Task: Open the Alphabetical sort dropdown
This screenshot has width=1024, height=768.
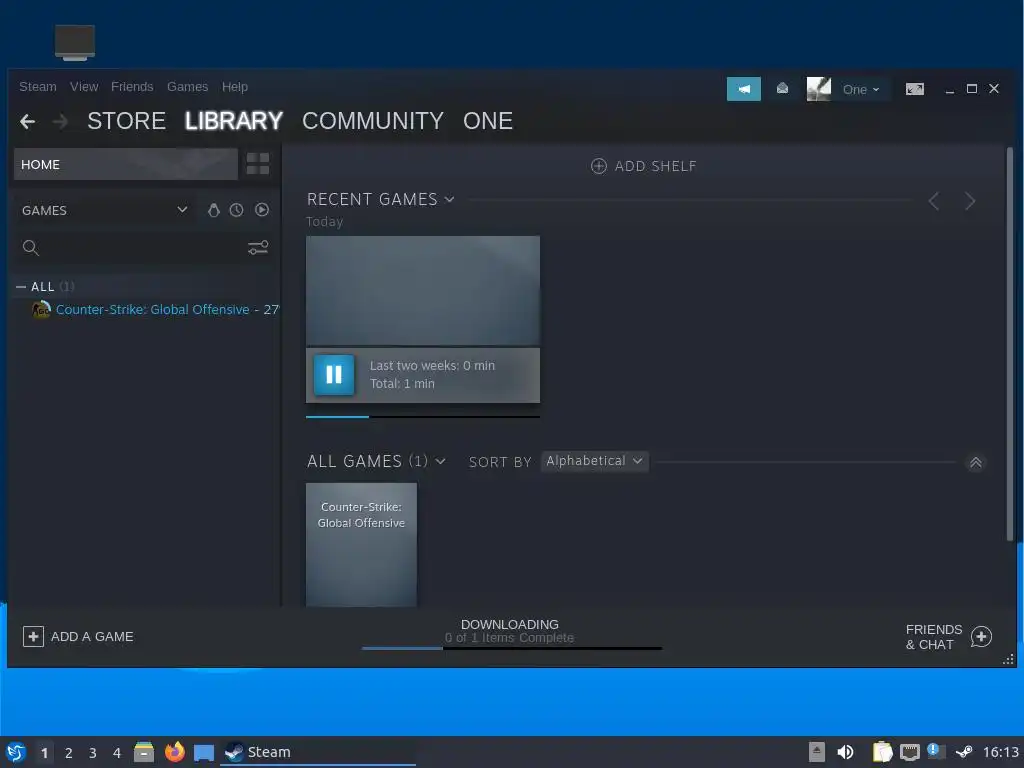Action: click(594, 461)
